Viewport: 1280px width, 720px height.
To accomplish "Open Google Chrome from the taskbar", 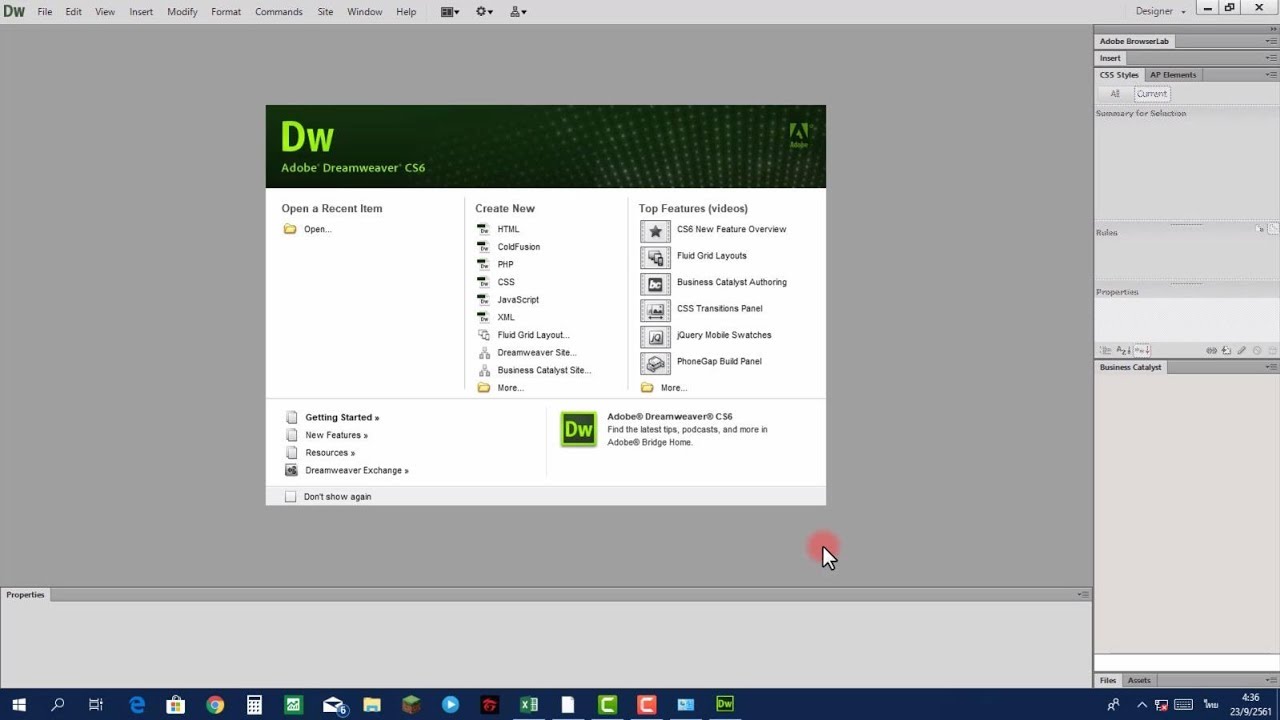I will pos(215,704).
